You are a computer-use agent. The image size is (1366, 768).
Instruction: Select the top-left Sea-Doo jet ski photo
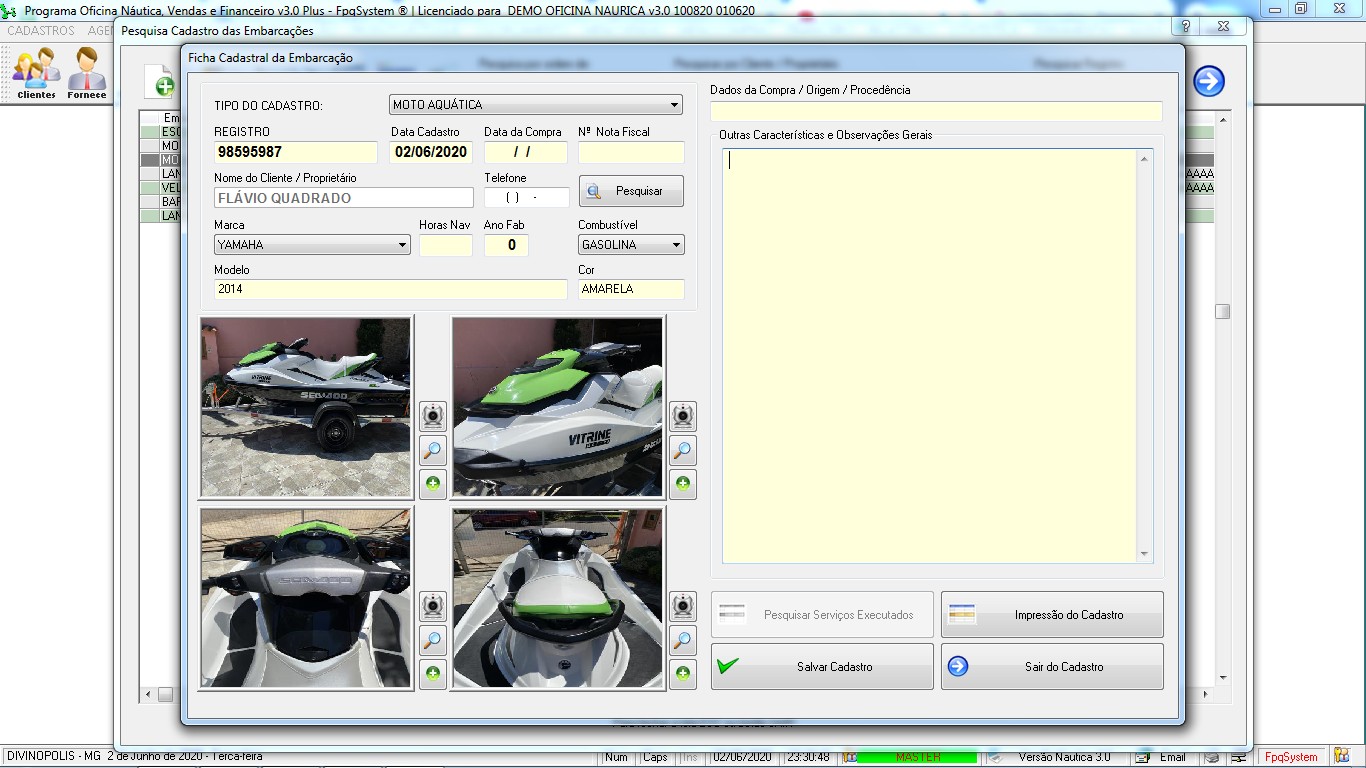click(306, 407)
